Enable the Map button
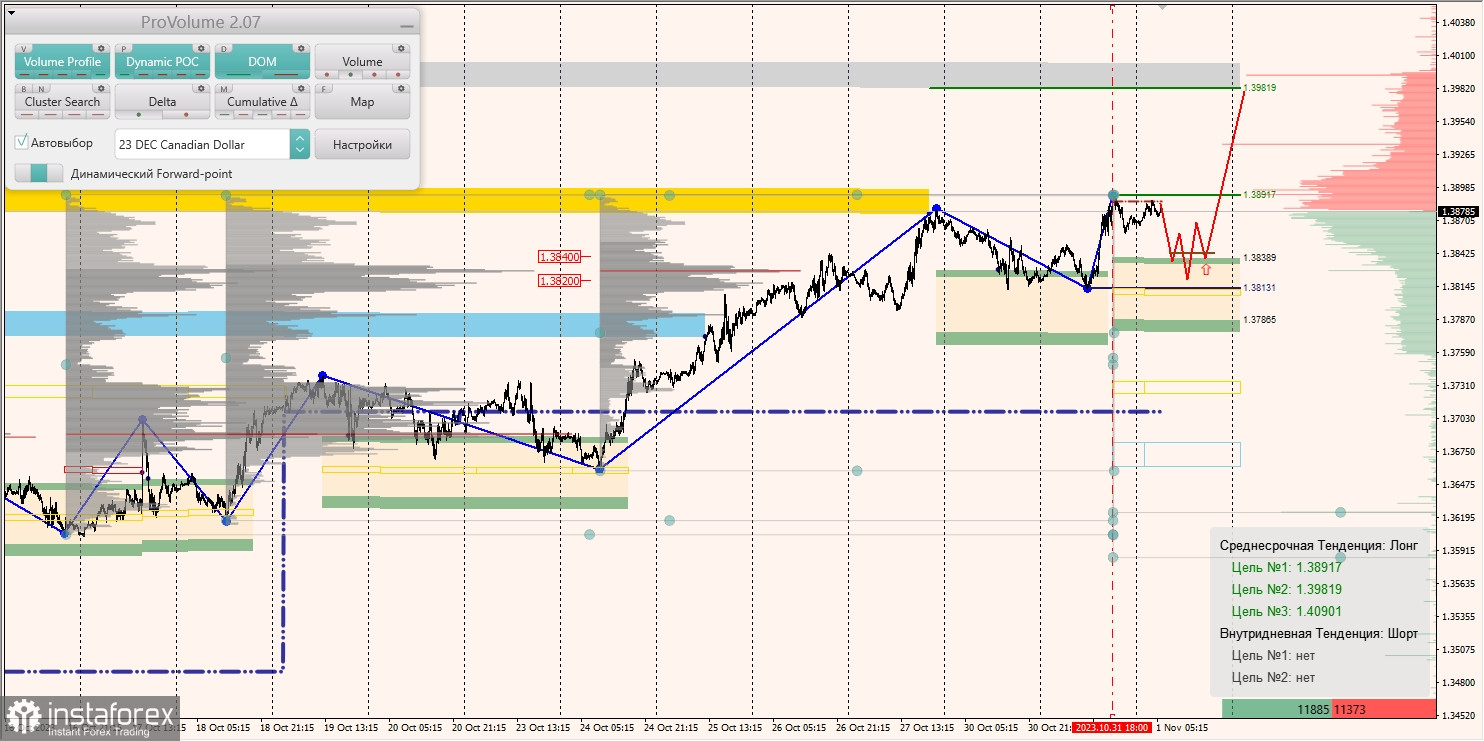 (x=362, y=102)
